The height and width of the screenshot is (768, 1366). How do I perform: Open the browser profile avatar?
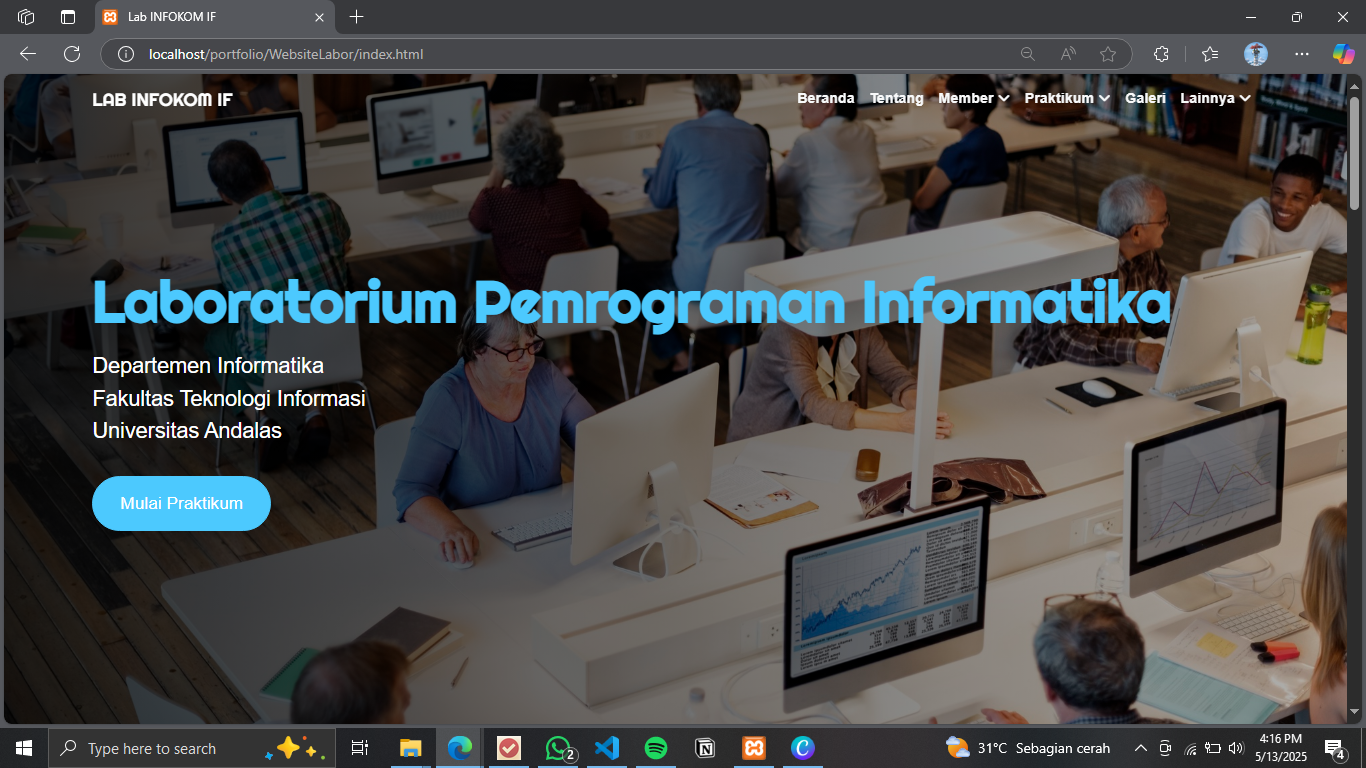click(1256, 54)
